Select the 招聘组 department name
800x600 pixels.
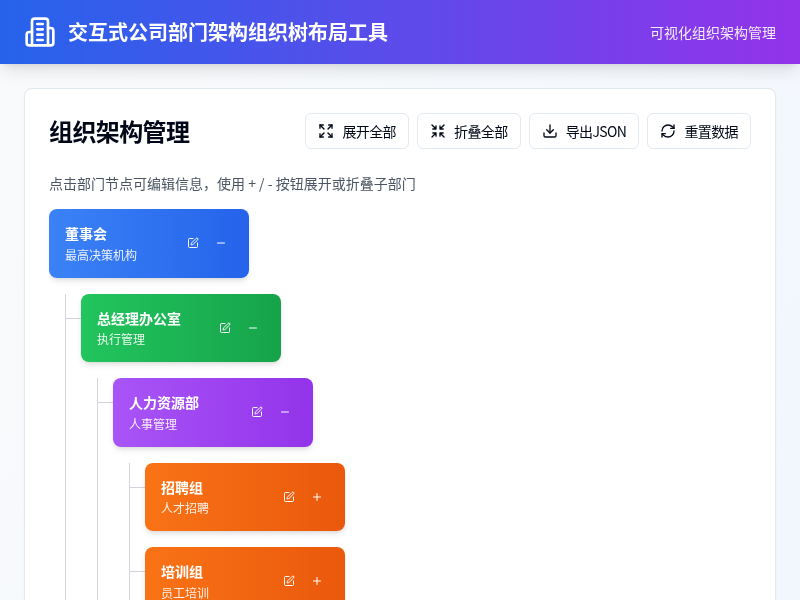(x=182, y=488)
